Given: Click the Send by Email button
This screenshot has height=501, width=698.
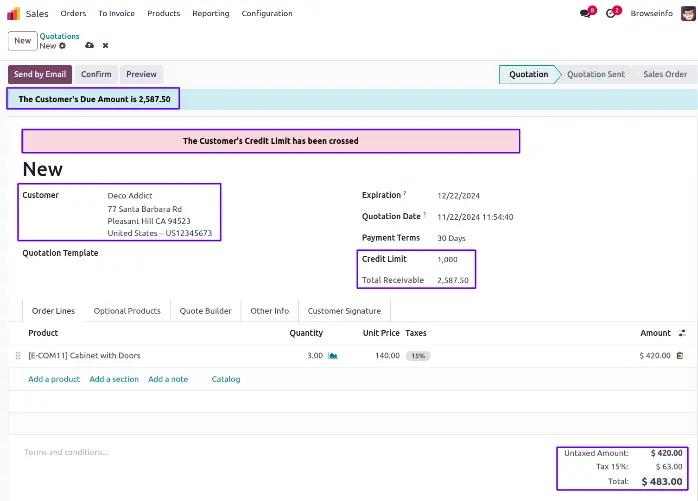Looking at the screenshot, I should (38, 74).
